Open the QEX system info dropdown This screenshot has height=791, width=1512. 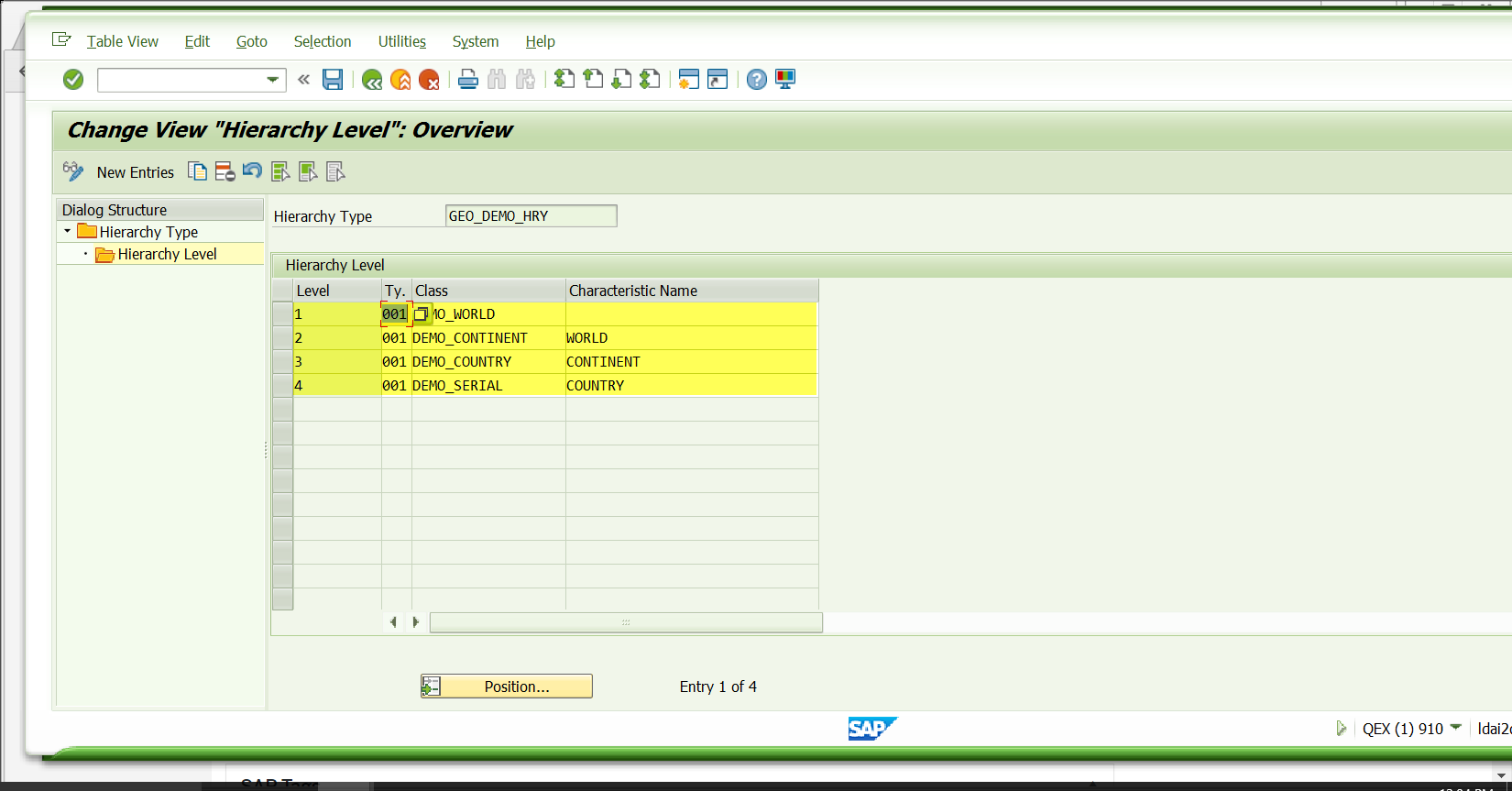1456,728
